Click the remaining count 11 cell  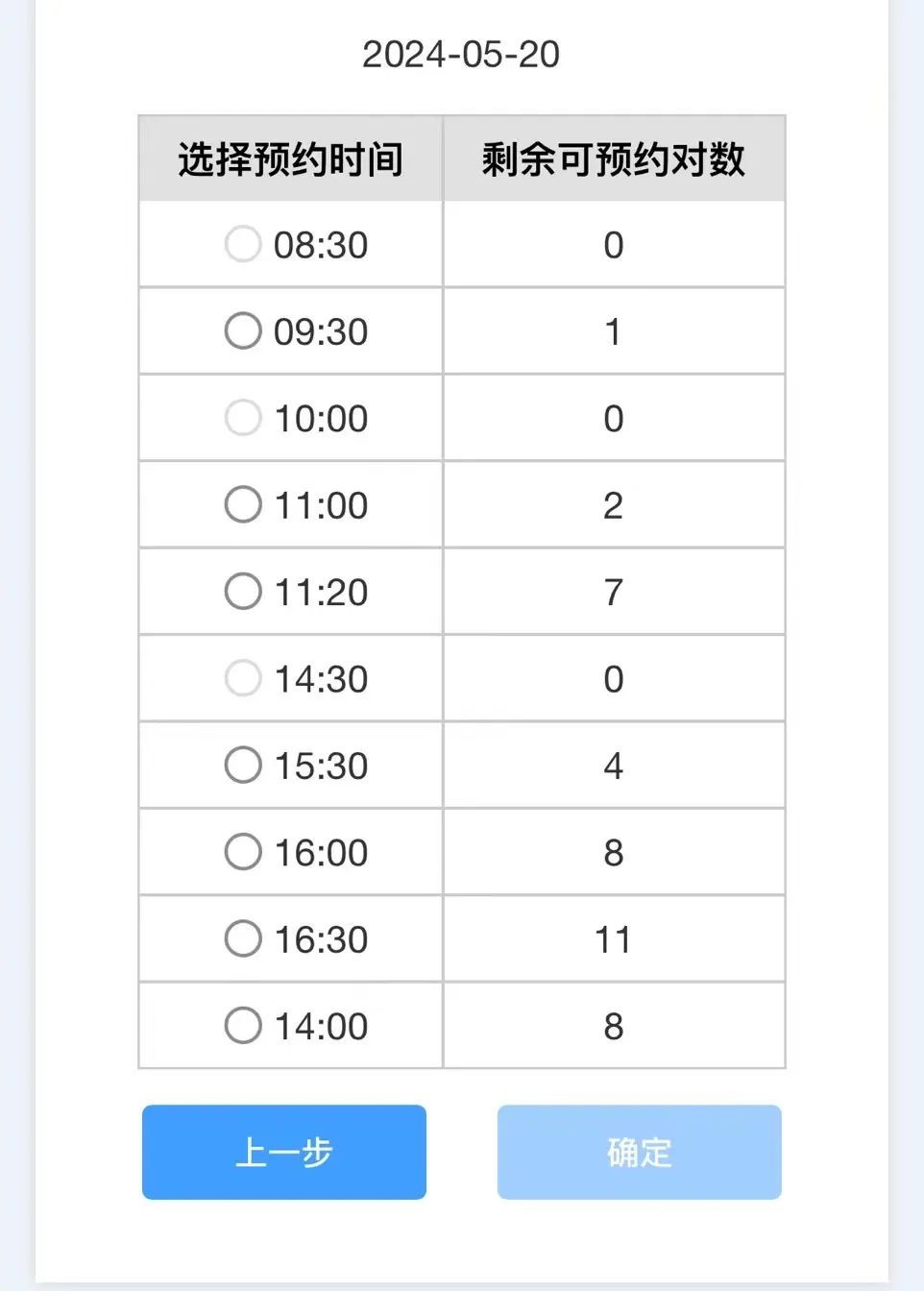pyautogui.click(x=614, y=939)
